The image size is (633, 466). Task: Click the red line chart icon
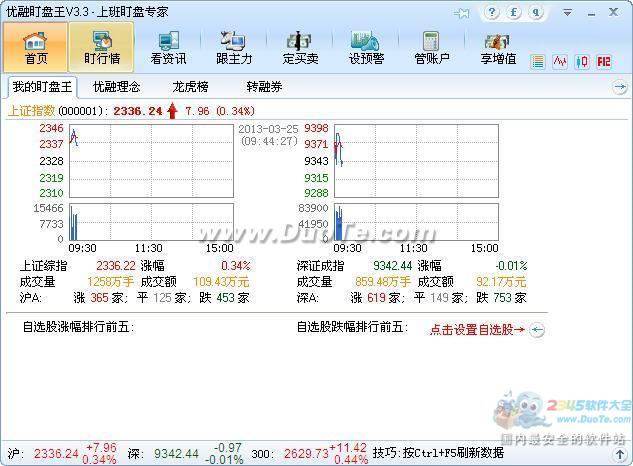(x=560, y=62)
